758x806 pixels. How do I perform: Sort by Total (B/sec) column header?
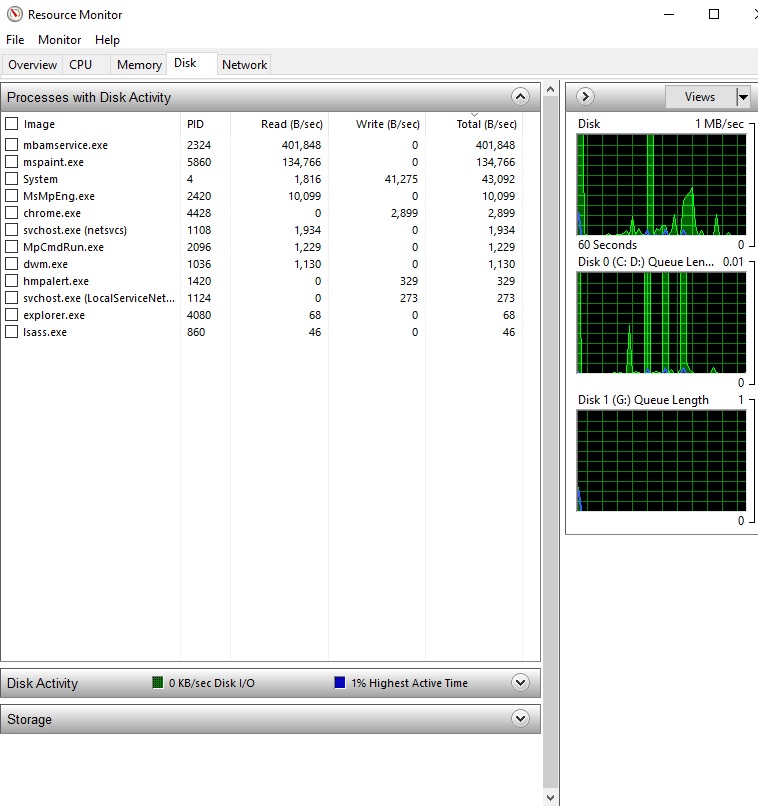[x=486, y=124]
